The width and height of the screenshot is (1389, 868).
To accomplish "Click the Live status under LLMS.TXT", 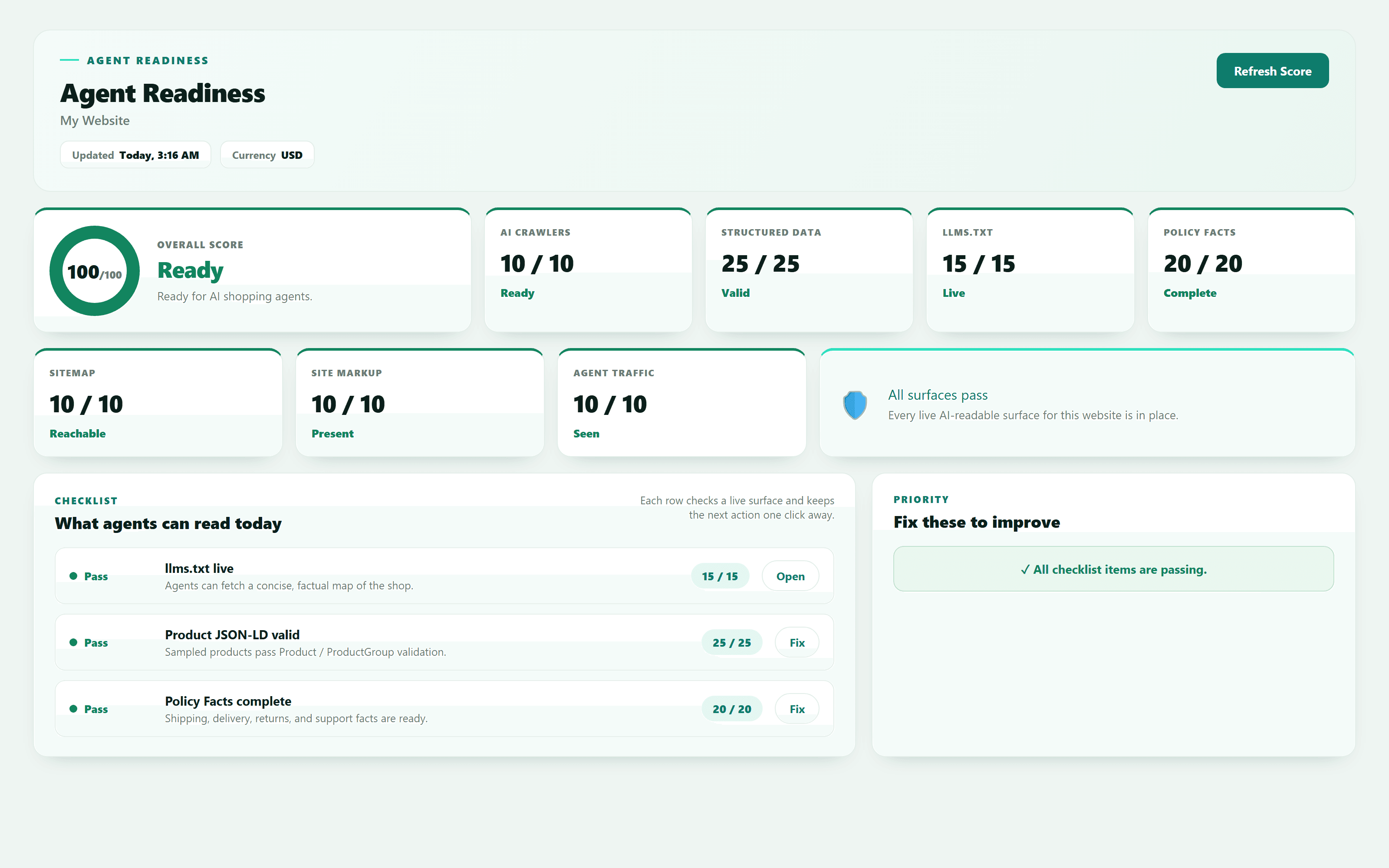I will (953, 293).
